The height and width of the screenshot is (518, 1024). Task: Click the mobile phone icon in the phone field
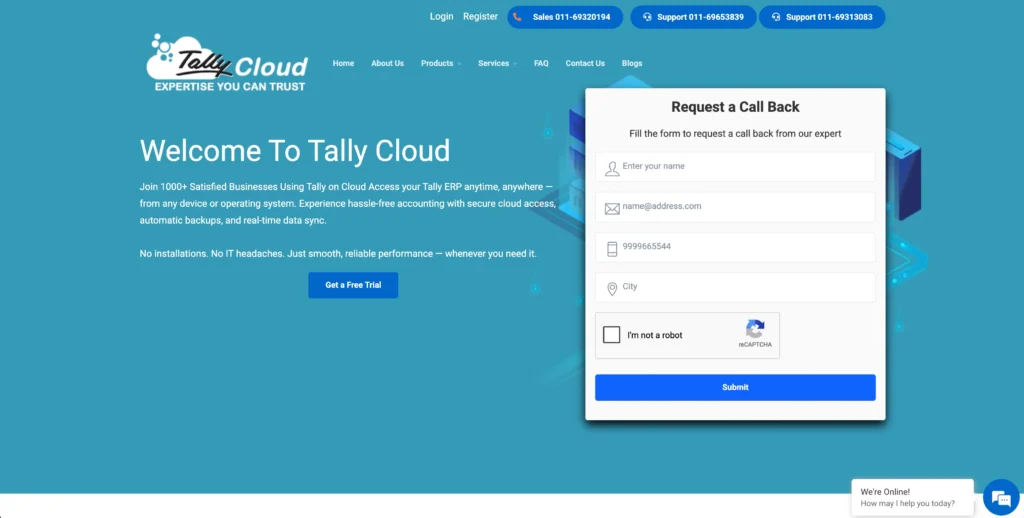[x=612, y=249]
